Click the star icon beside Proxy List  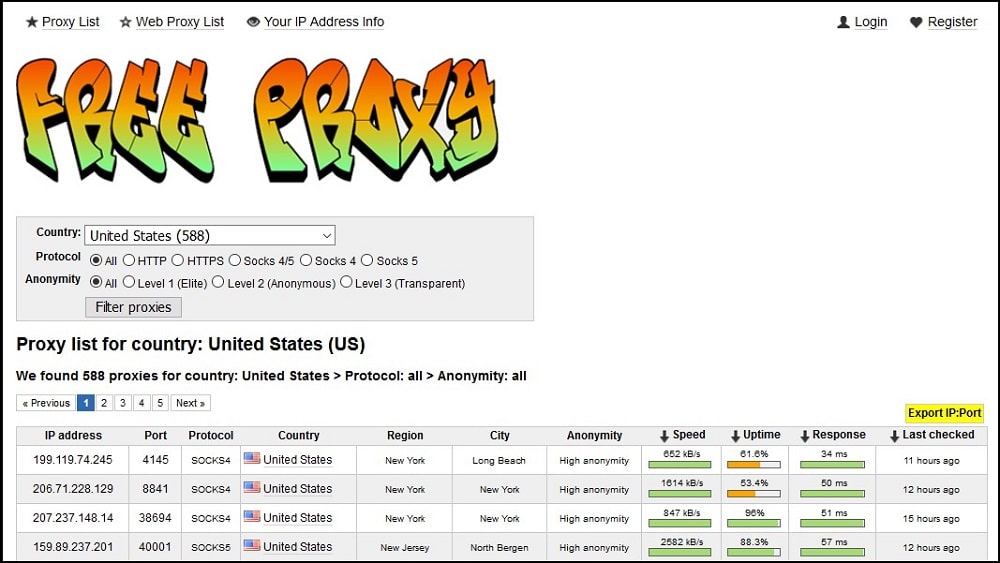pyautogui.click(x=32, y=22)
